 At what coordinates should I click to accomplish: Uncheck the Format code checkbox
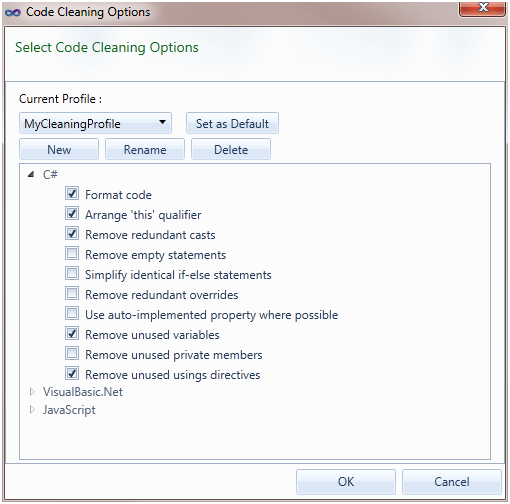(x=72, y=193)
